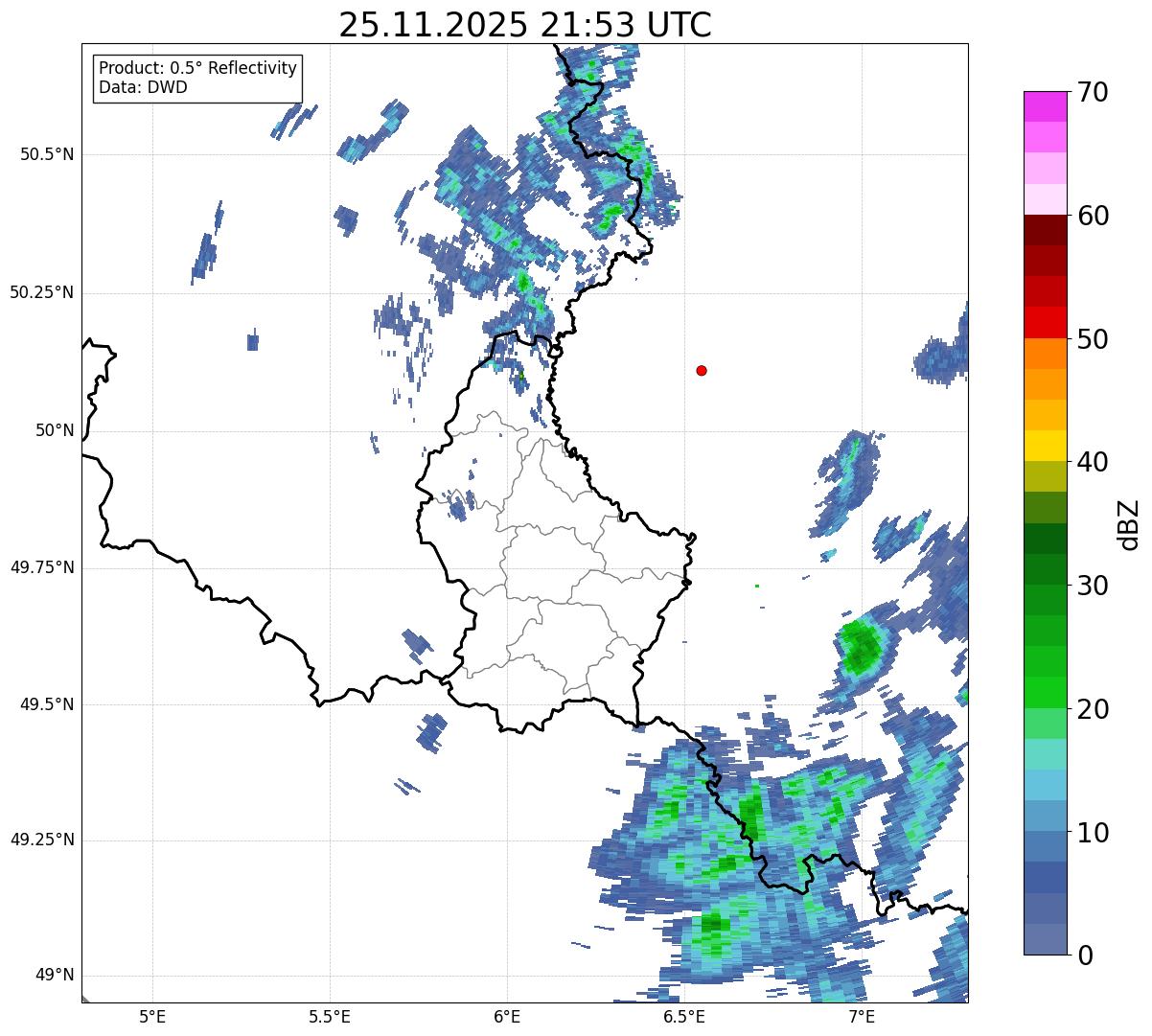
Task: Click the 20 value on colorbar
Action: click(1094, 709)
